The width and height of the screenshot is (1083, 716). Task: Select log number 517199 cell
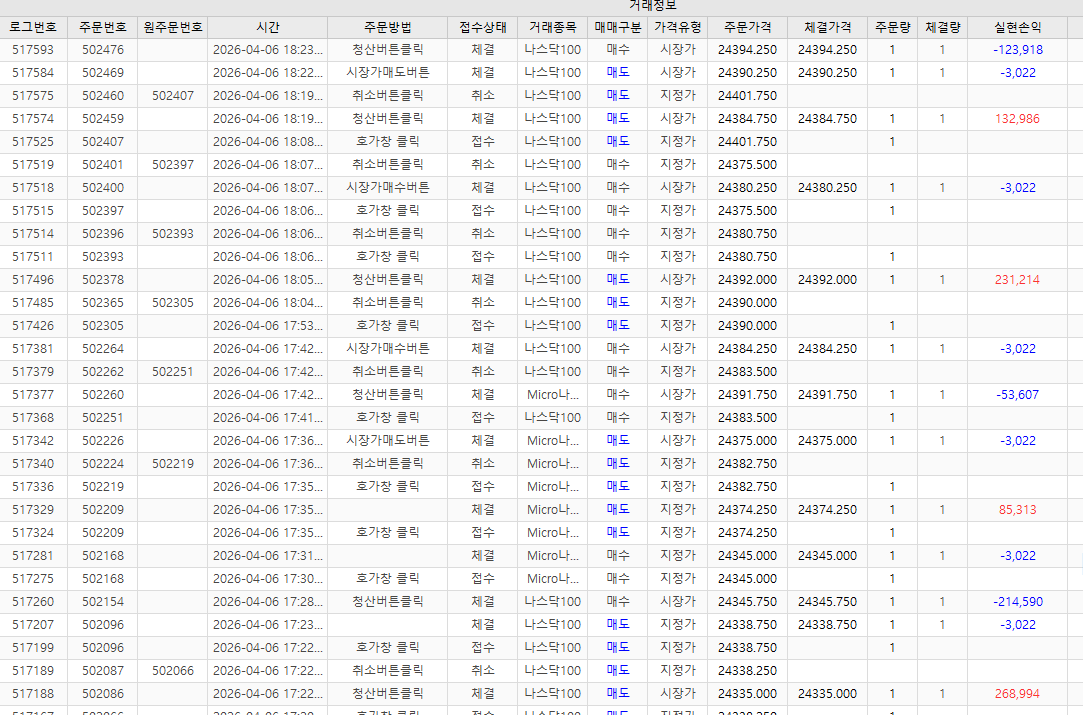[x=33, y=648]
